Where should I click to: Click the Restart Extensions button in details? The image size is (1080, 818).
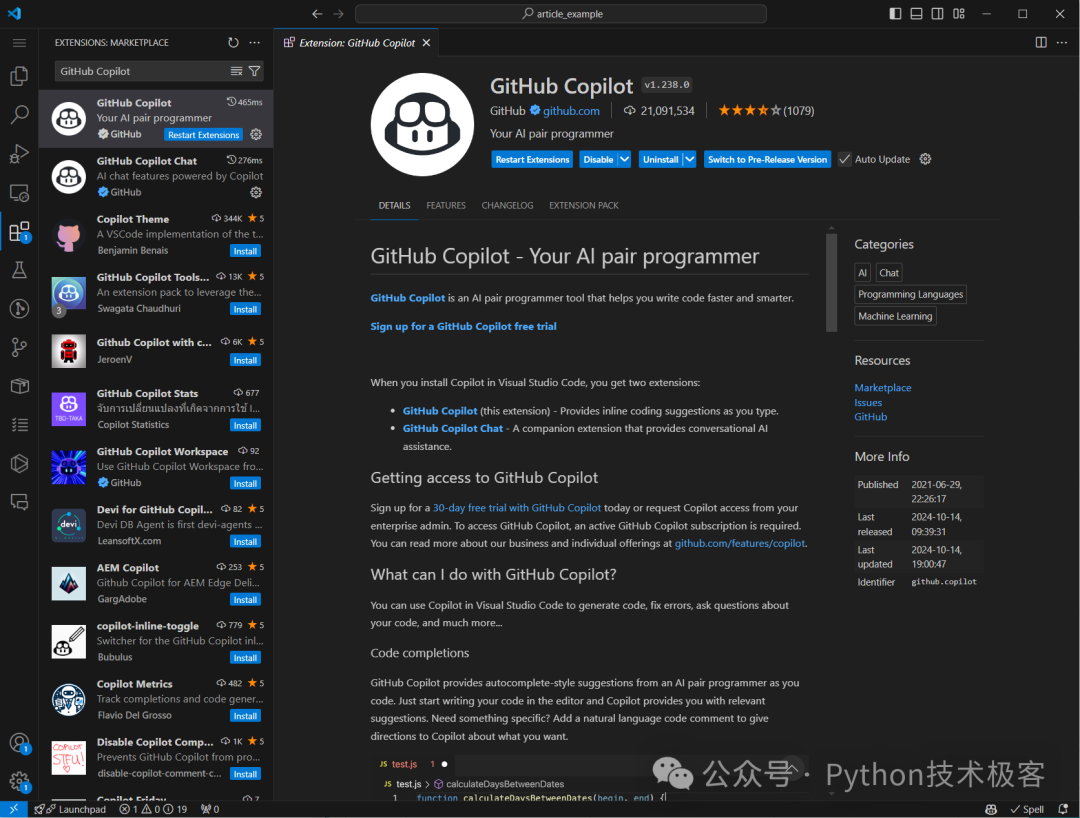click(532, 159)
